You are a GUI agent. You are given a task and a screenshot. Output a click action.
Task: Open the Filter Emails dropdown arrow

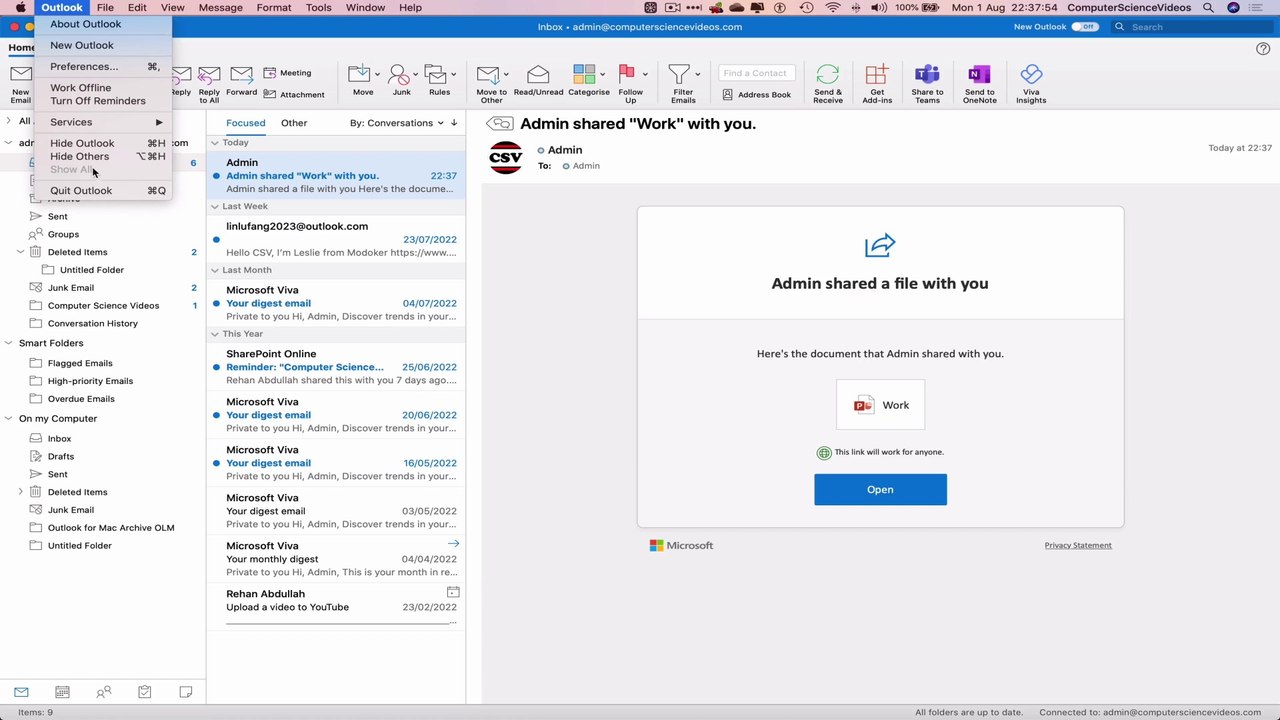(697, 74)
